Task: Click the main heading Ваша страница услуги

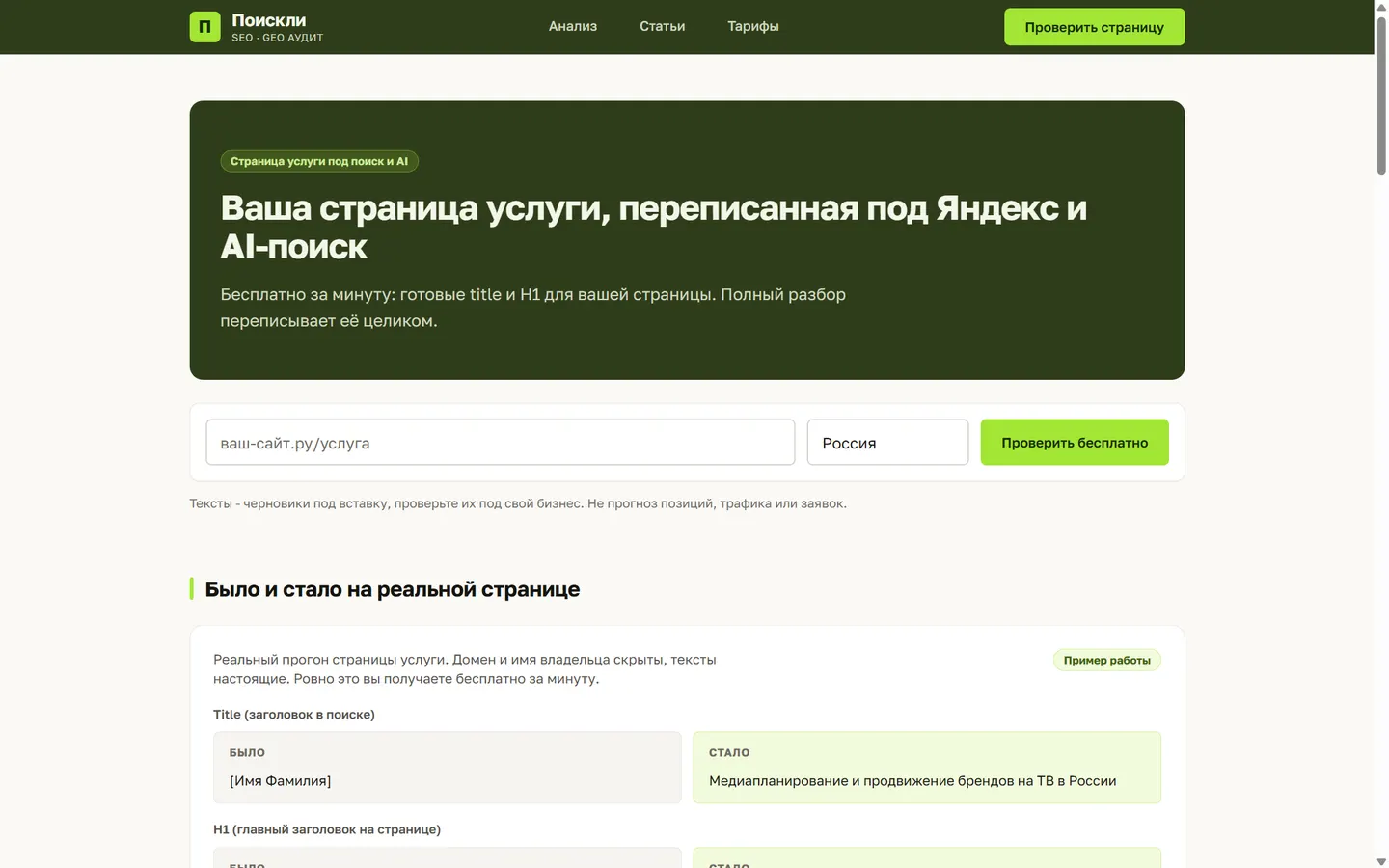Action: click(653, 228)
